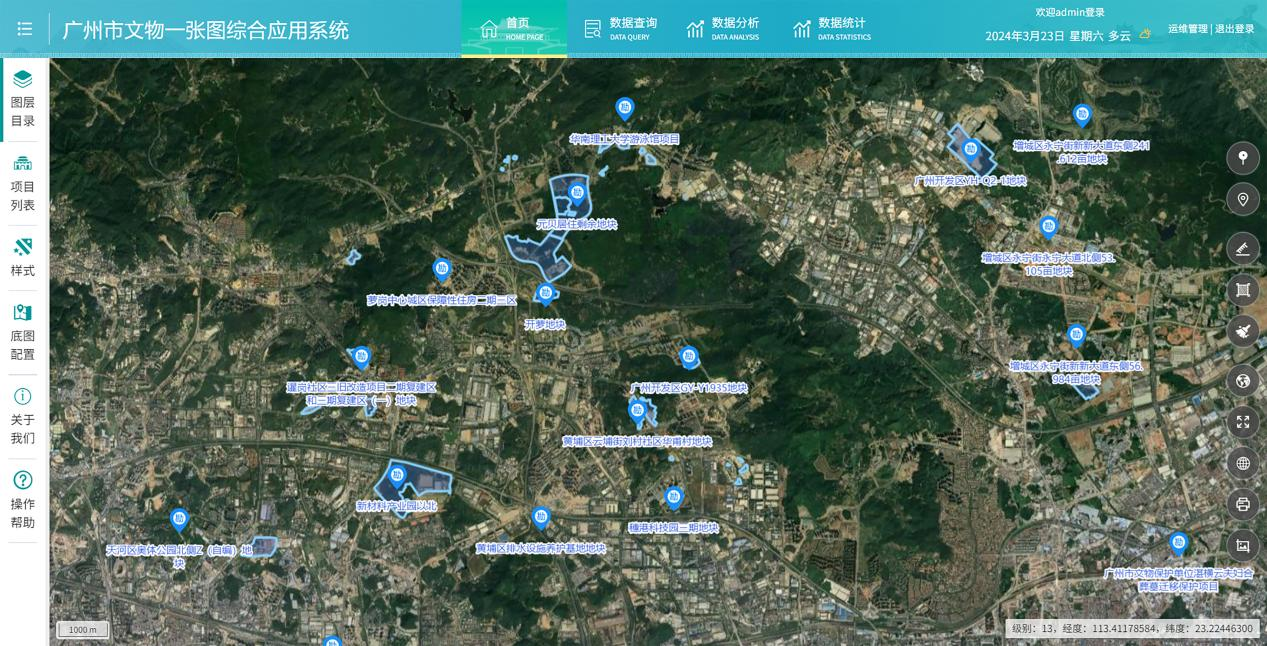
Task: Click the 新材料产业园以北 map marker
Action: point(397,476)
